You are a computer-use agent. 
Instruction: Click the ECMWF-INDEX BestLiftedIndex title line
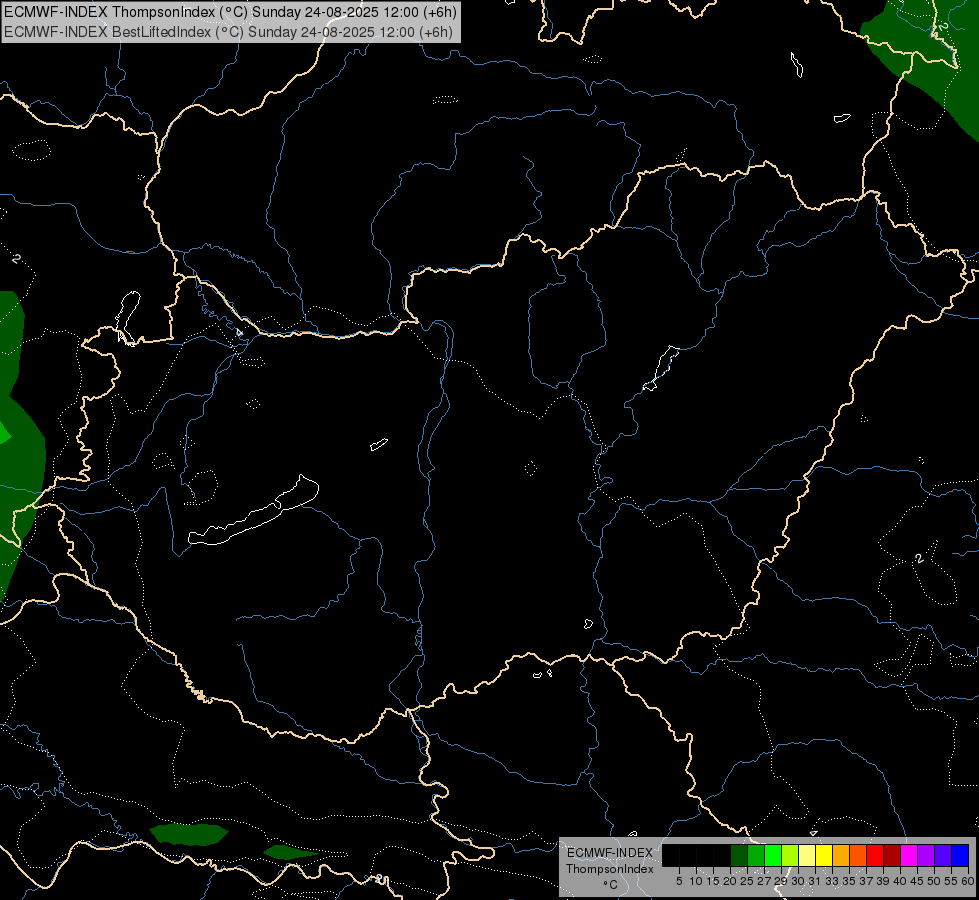click(229, 32)
